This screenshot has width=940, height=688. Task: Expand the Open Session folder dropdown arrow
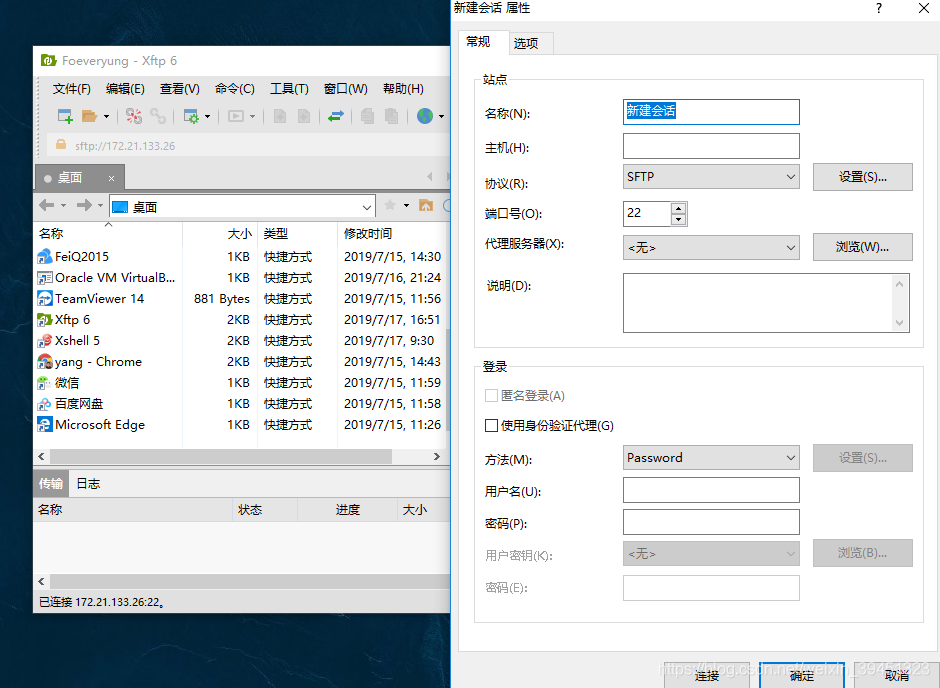(x=106, y=116)
